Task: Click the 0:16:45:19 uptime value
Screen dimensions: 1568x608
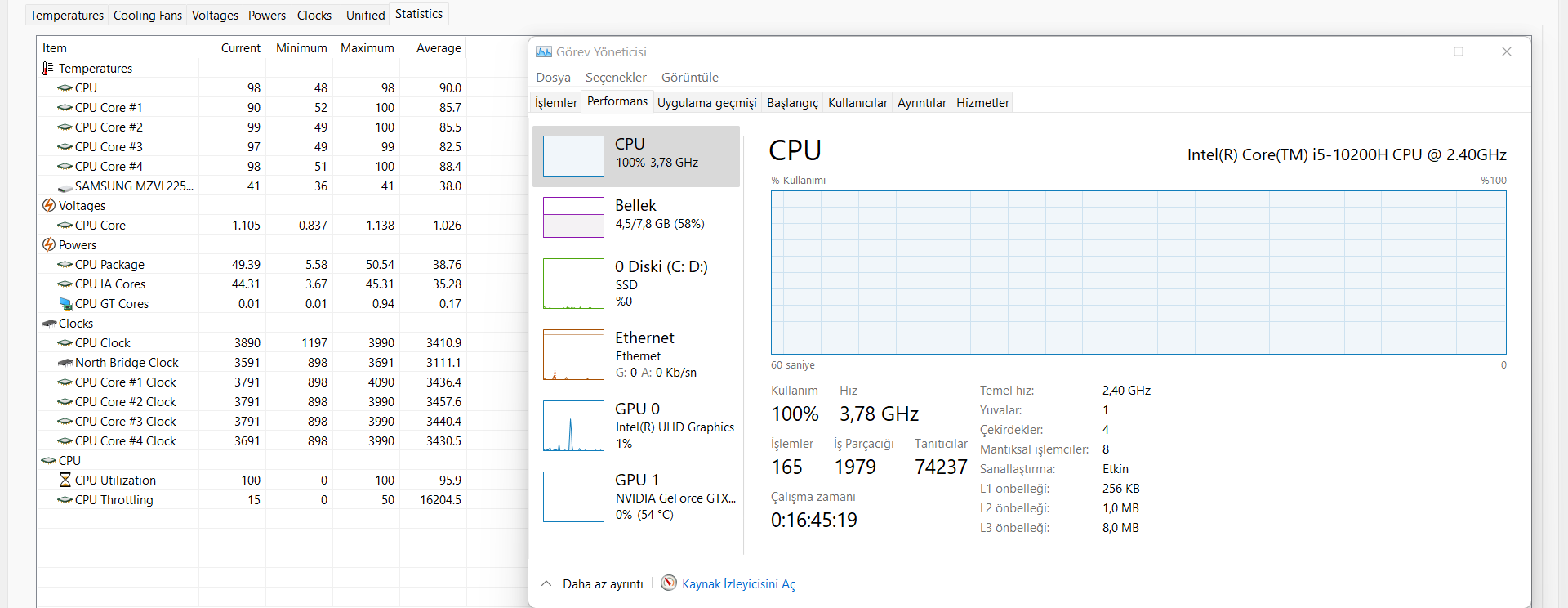Action: 814,520
